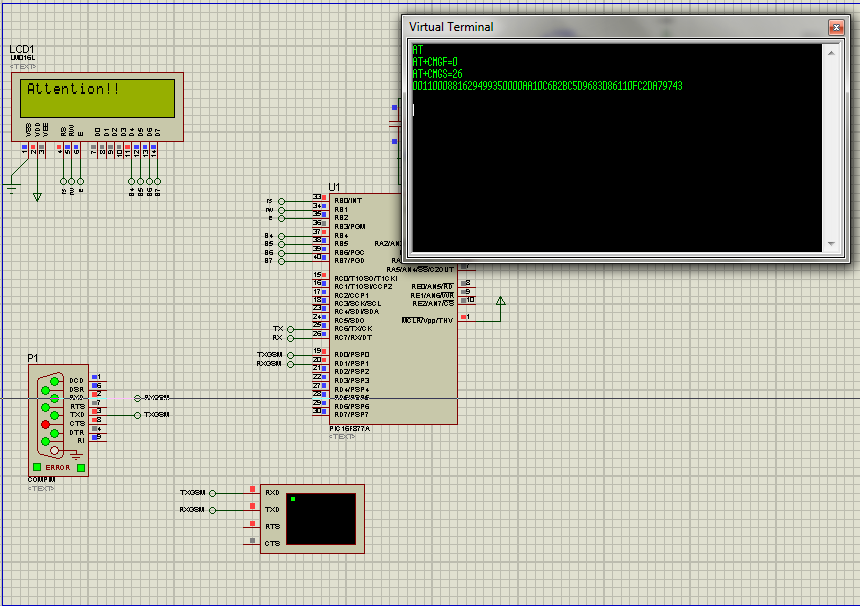Close the Virtual Terminal window
This screenshot has width=860, height=606.
pyautogui.click(x=836, y=27)
